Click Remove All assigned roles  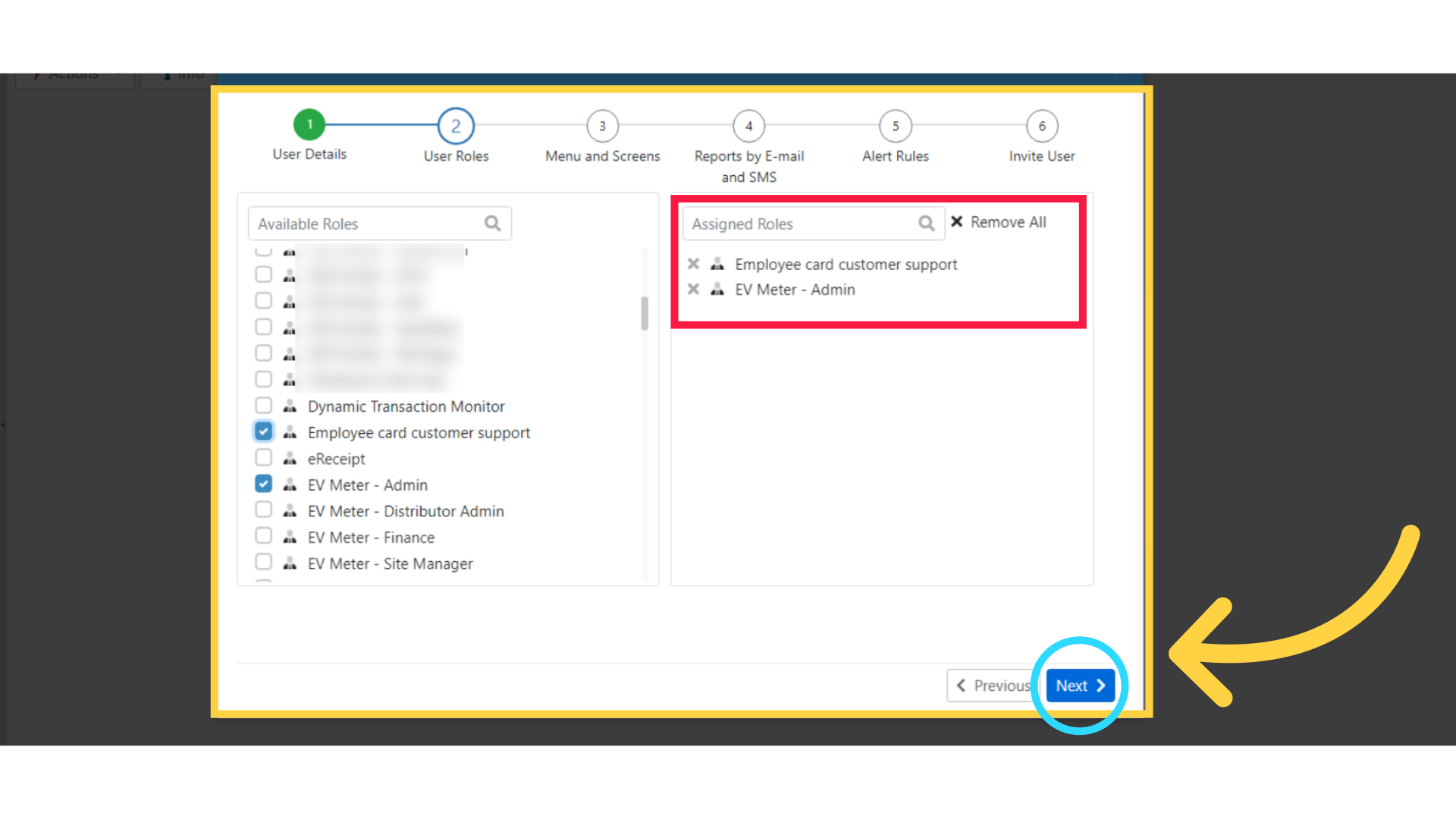[999, 222]
